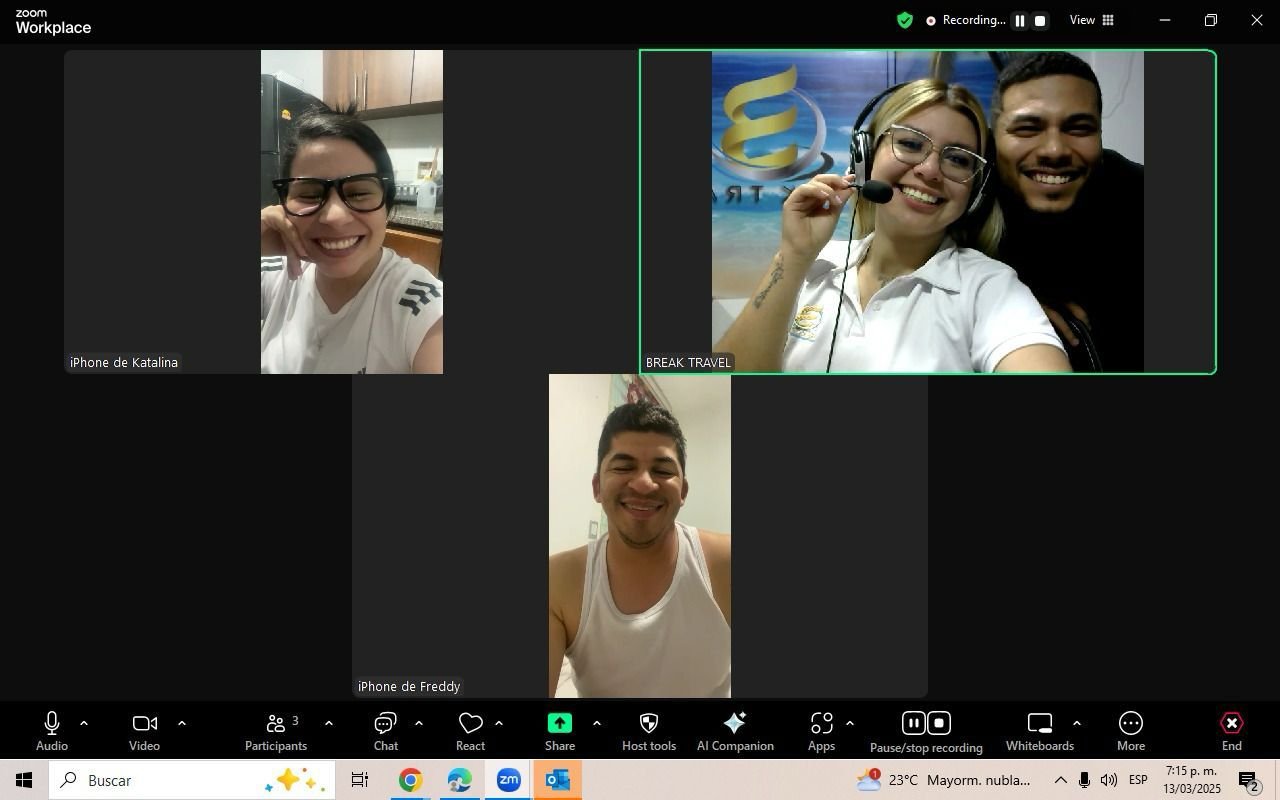1280x800 pixels.
Task: Mute the microphone with Audio button
Action: click(52, 731)
